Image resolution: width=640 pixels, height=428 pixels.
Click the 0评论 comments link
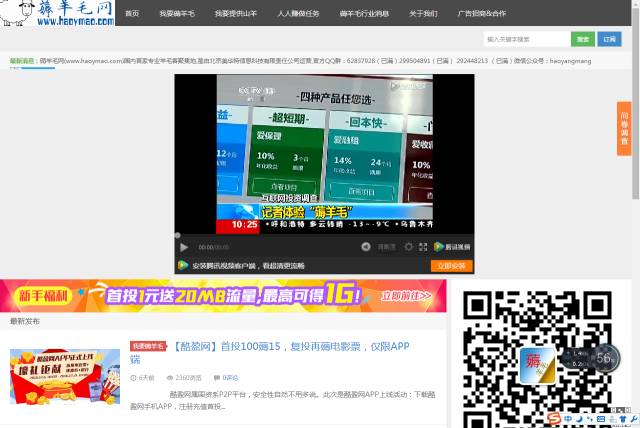[231, 378]
